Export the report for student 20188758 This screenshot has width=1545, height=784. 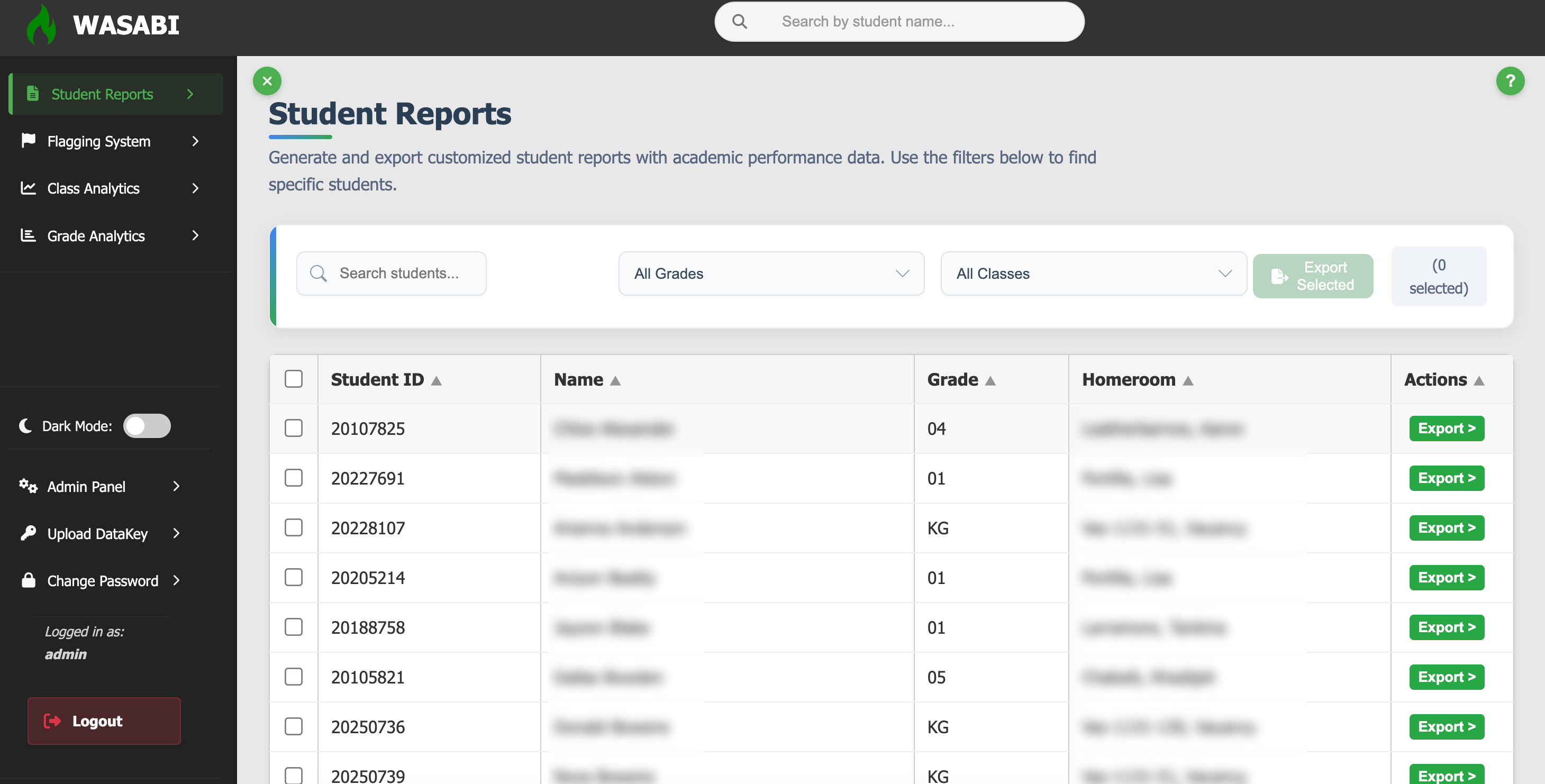click(x=1446, y=627)
